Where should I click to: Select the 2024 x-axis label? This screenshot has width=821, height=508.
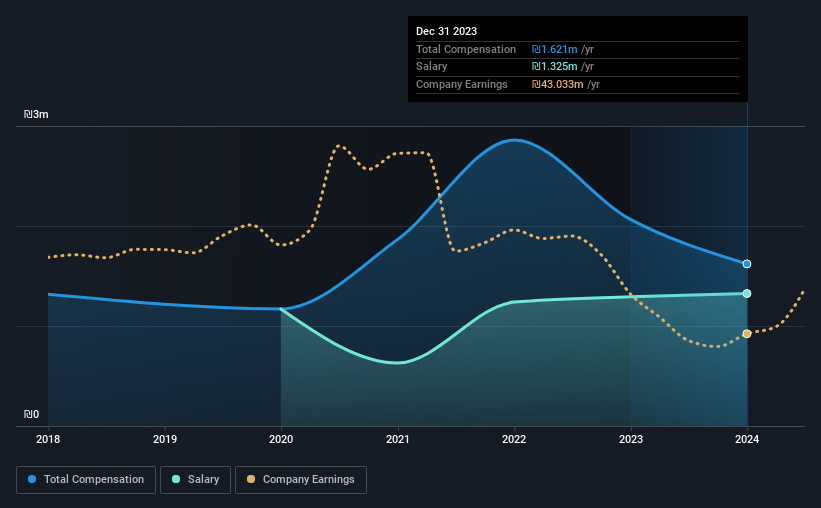[x=747, y=439]
